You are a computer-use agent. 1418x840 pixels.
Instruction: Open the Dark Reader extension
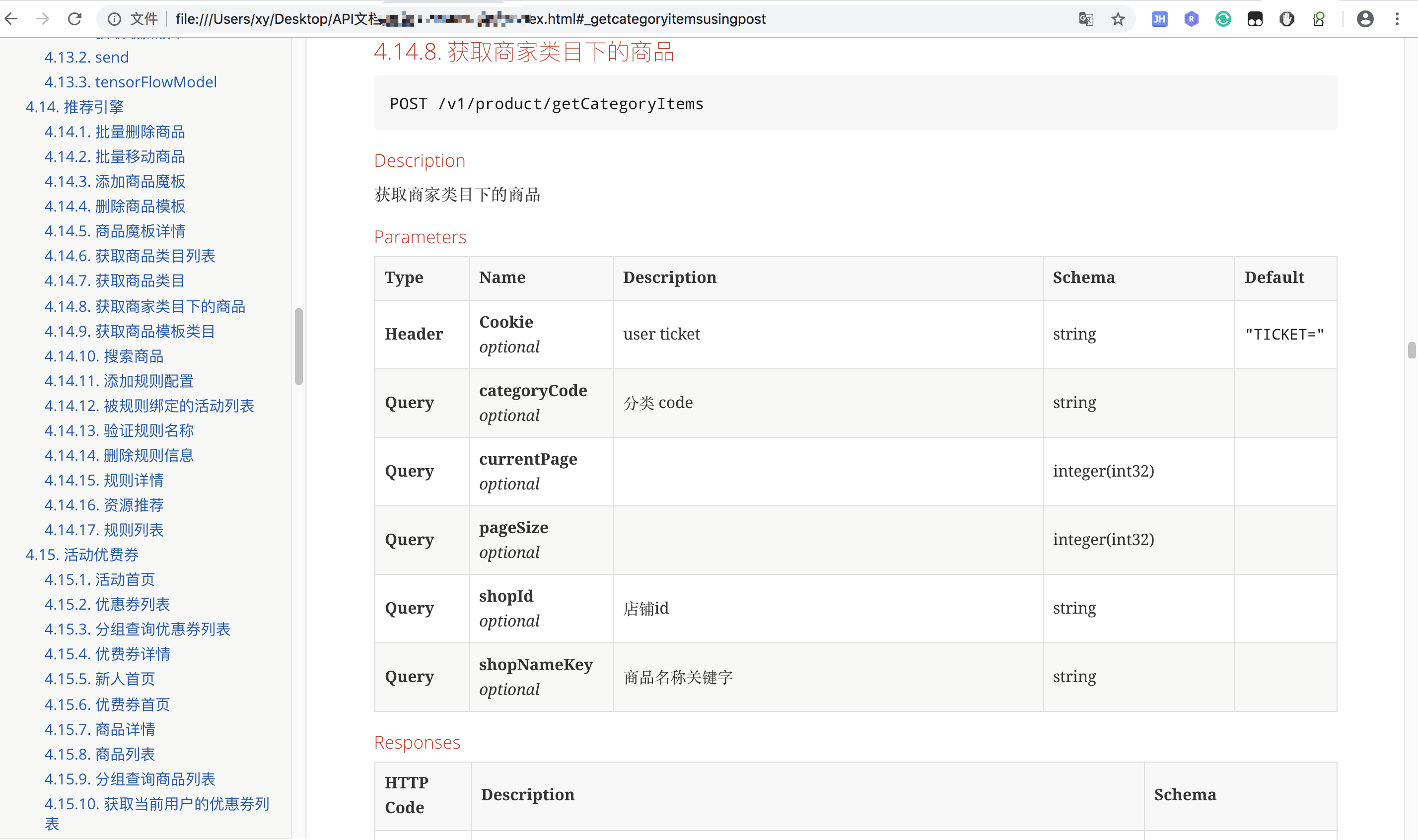1255,19
